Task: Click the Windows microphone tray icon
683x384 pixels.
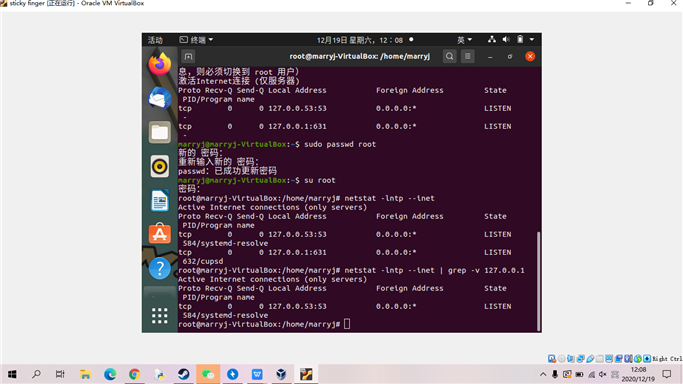Action: pyautogui.click(x=555, y=374)
